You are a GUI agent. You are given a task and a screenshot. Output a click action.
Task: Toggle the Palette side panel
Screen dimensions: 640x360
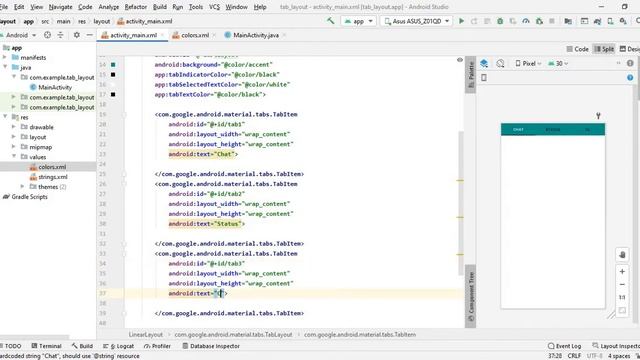471,75
